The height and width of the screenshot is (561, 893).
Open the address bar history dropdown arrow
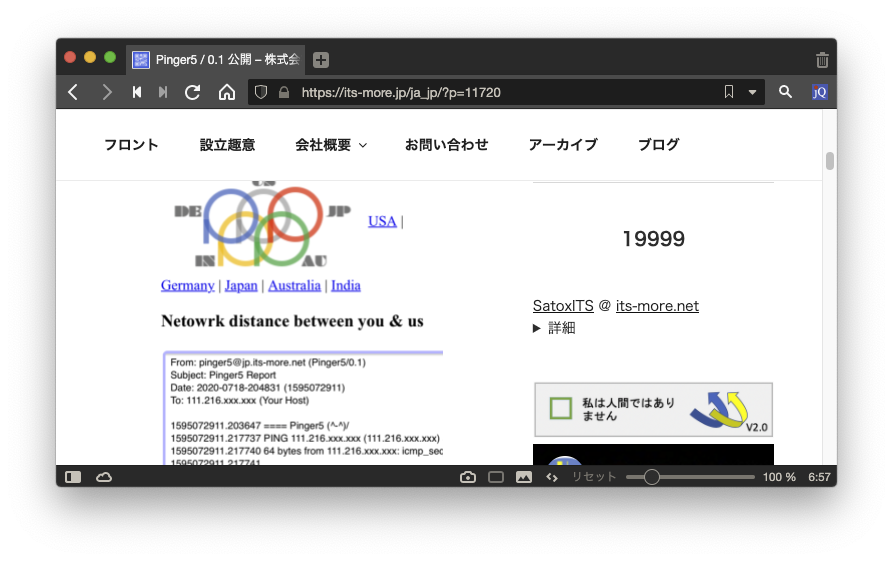pyautogui.click(x=752, y=92)
